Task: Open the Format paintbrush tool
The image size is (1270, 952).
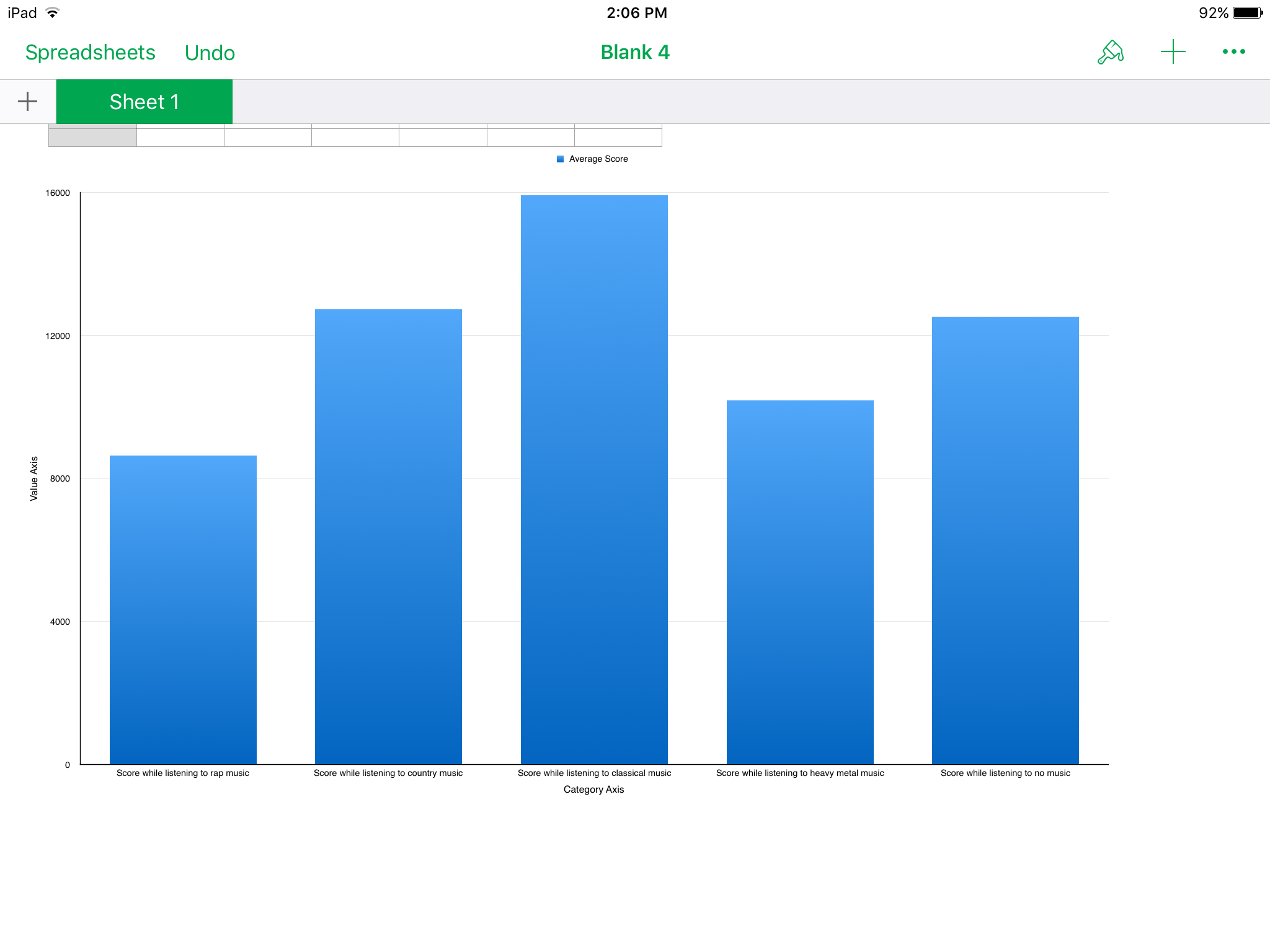Action: (x=1110, y=53)
